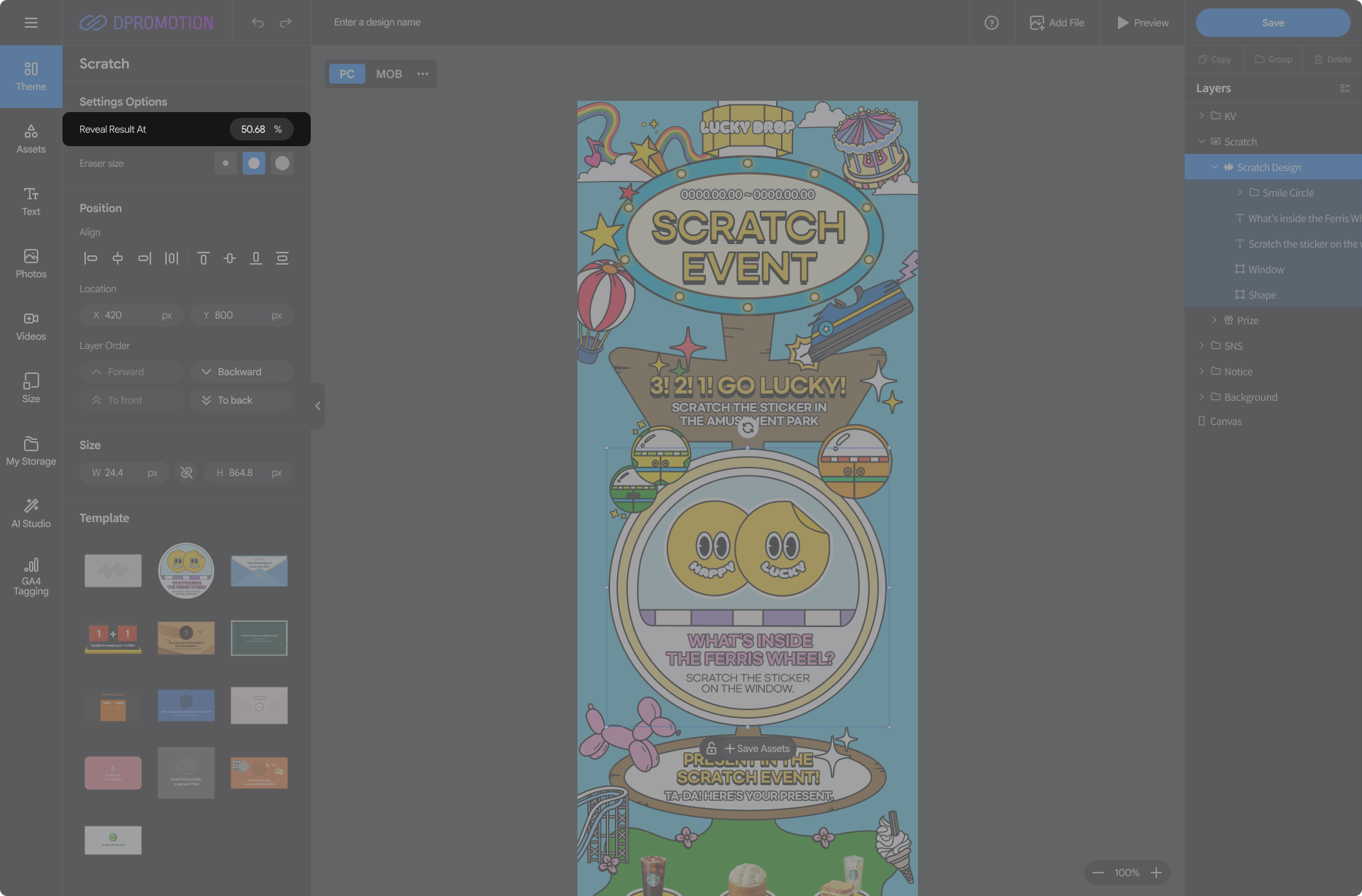Viewport: 1362px width, 896px height.
Task: Click the Preview button
Action: pos(1142,23)
